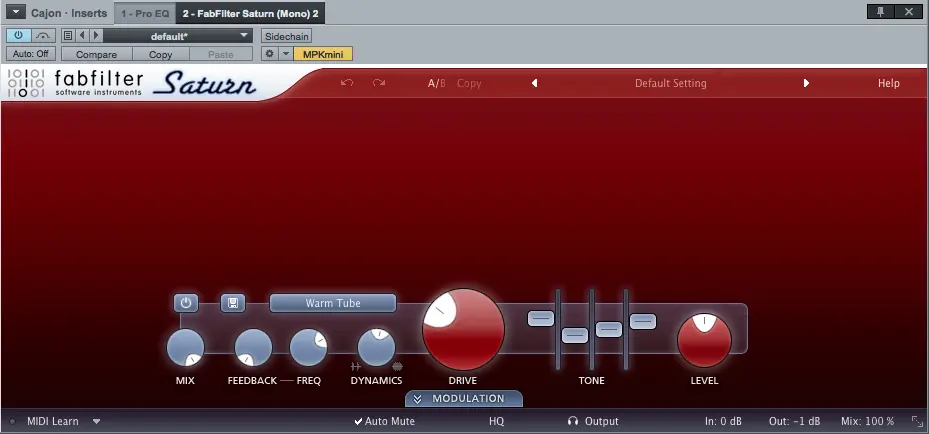Viewport: 929px width, 434px height.
Task: Open the default* preset dropdown
Action: point(178,36)
